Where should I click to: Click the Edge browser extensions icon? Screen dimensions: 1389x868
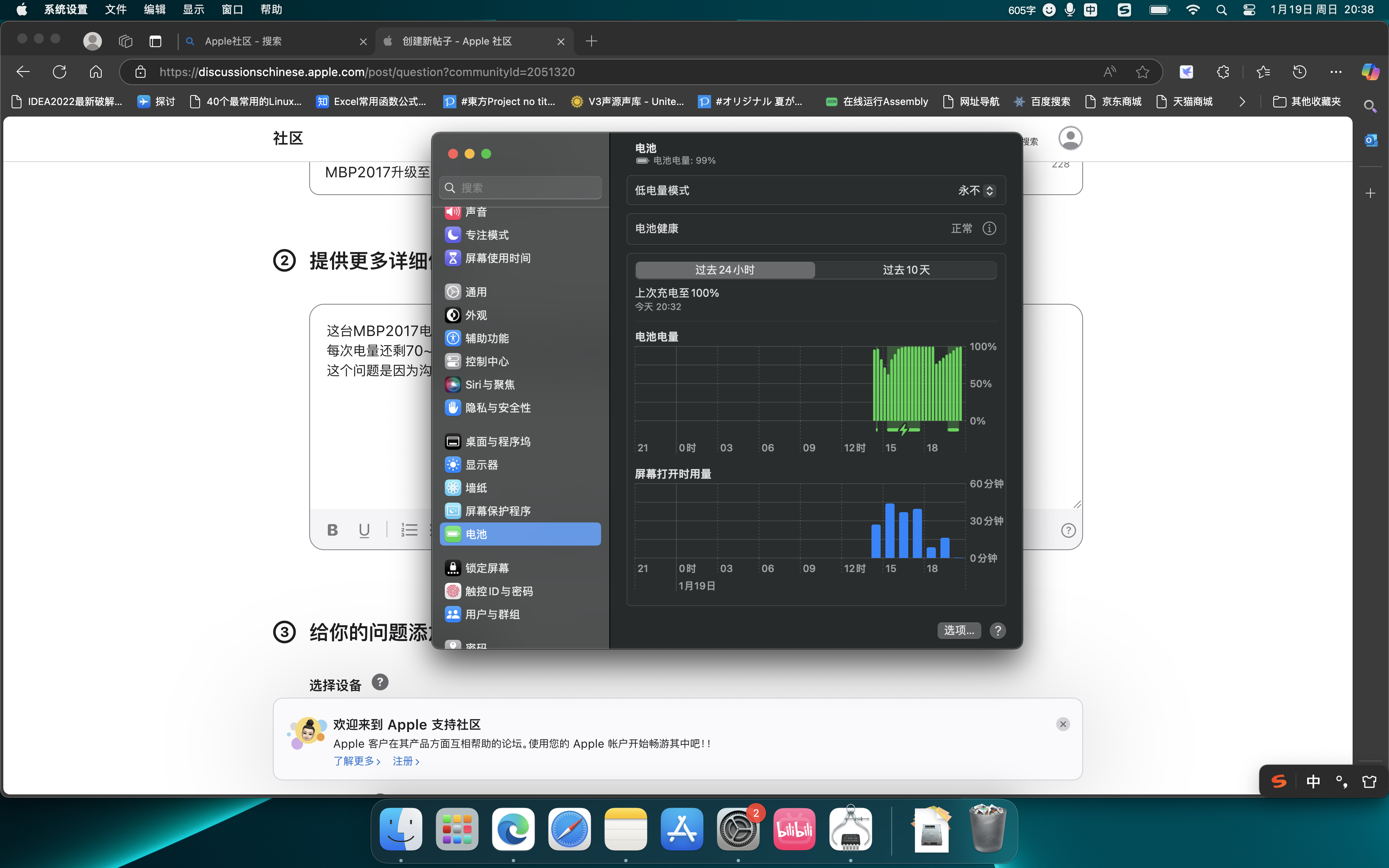coord(1223,72)
